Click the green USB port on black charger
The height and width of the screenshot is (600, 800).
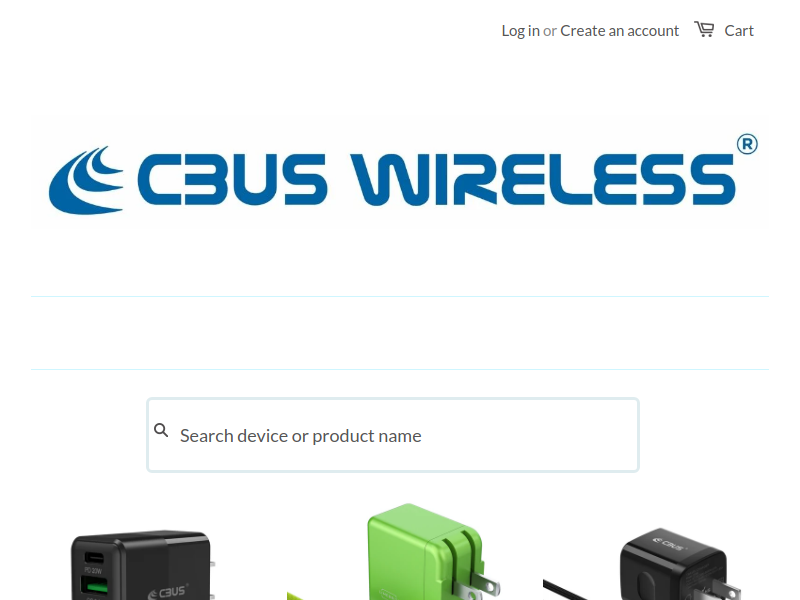[94, 584]
